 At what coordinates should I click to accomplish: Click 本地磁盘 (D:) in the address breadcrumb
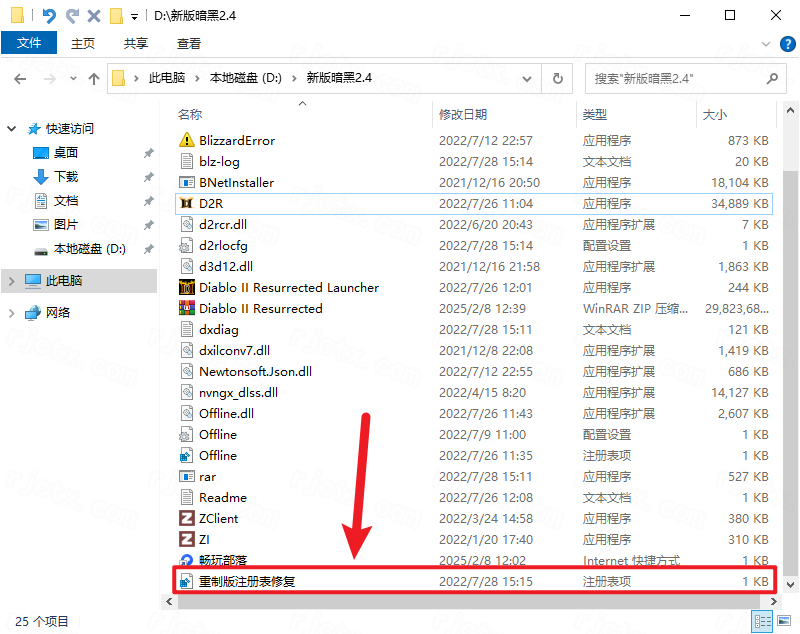(x=245, y=78)
